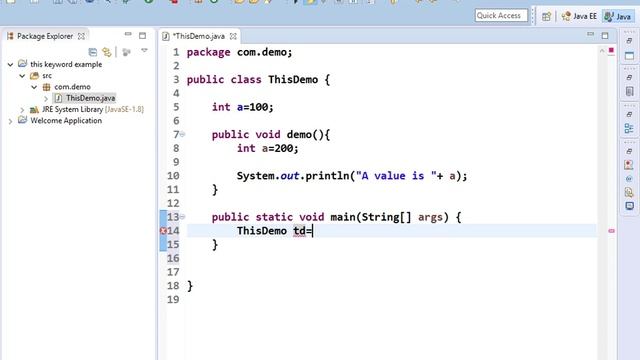640x360 pixels.
Task: Minimize the editor area
Action: click(x=591, y=34)
